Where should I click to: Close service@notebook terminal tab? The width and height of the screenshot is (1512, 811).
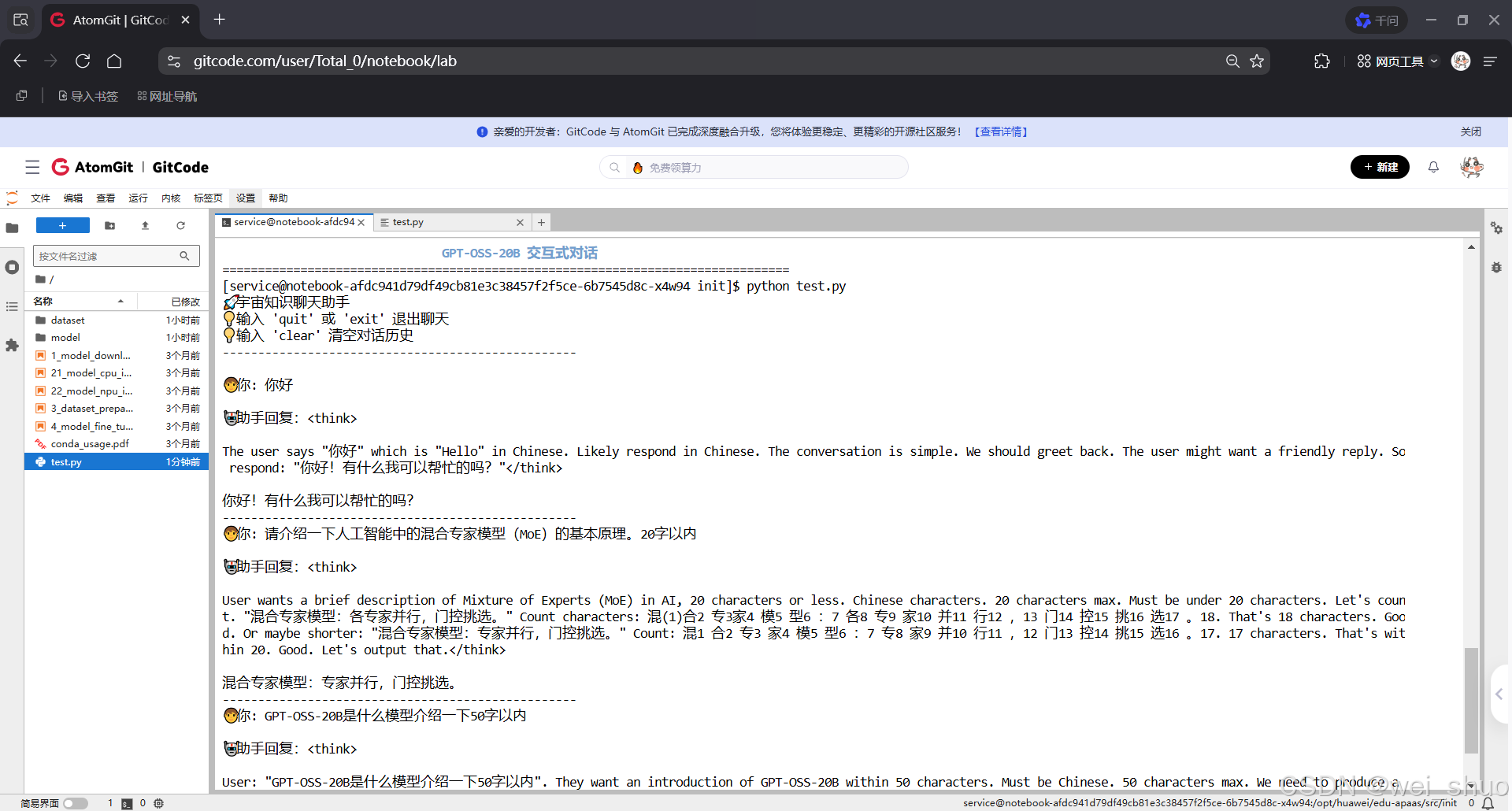click(x=361, y=223)
